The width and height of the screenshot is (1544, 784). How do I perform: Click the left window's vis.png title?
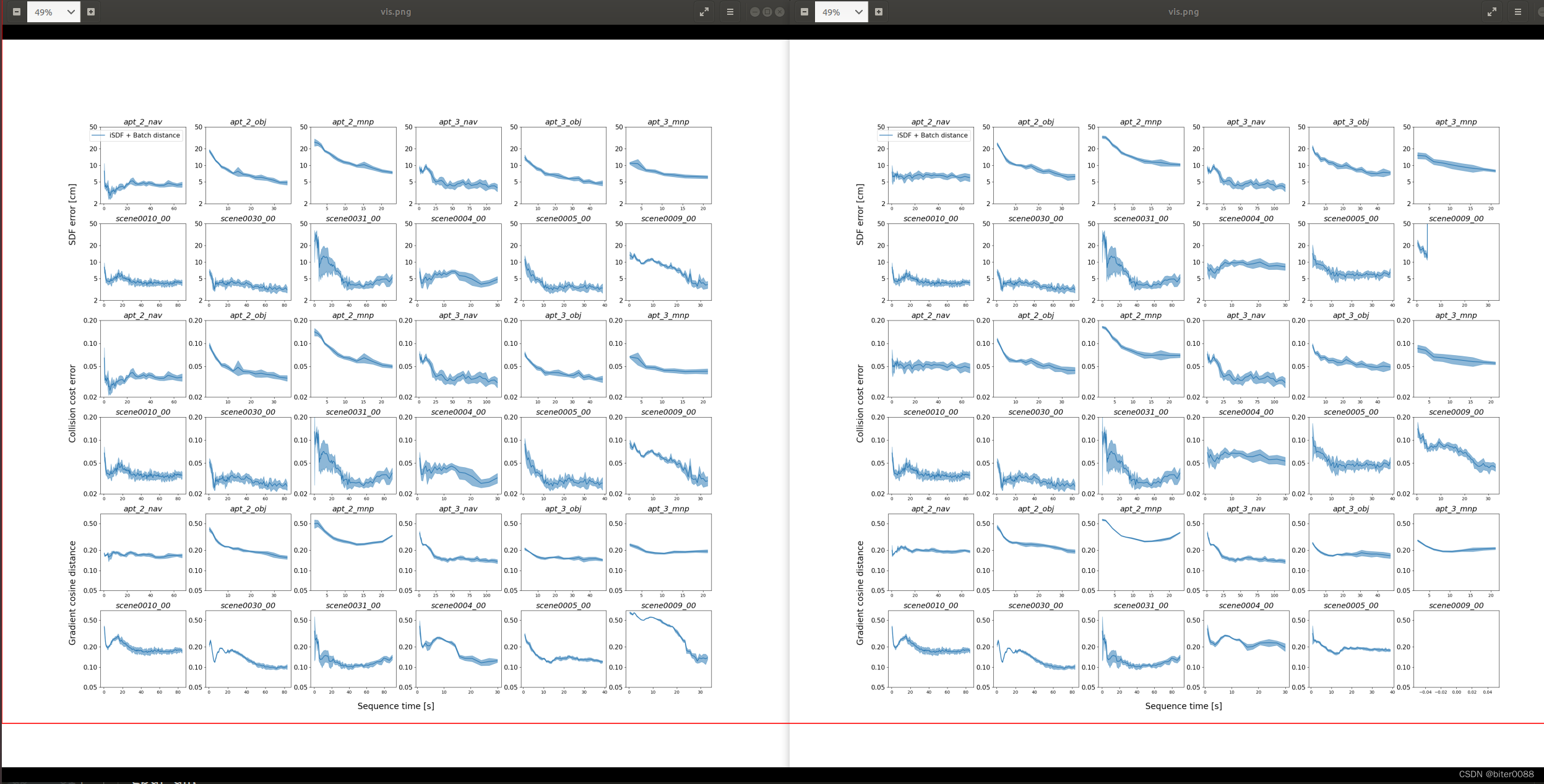396,12
